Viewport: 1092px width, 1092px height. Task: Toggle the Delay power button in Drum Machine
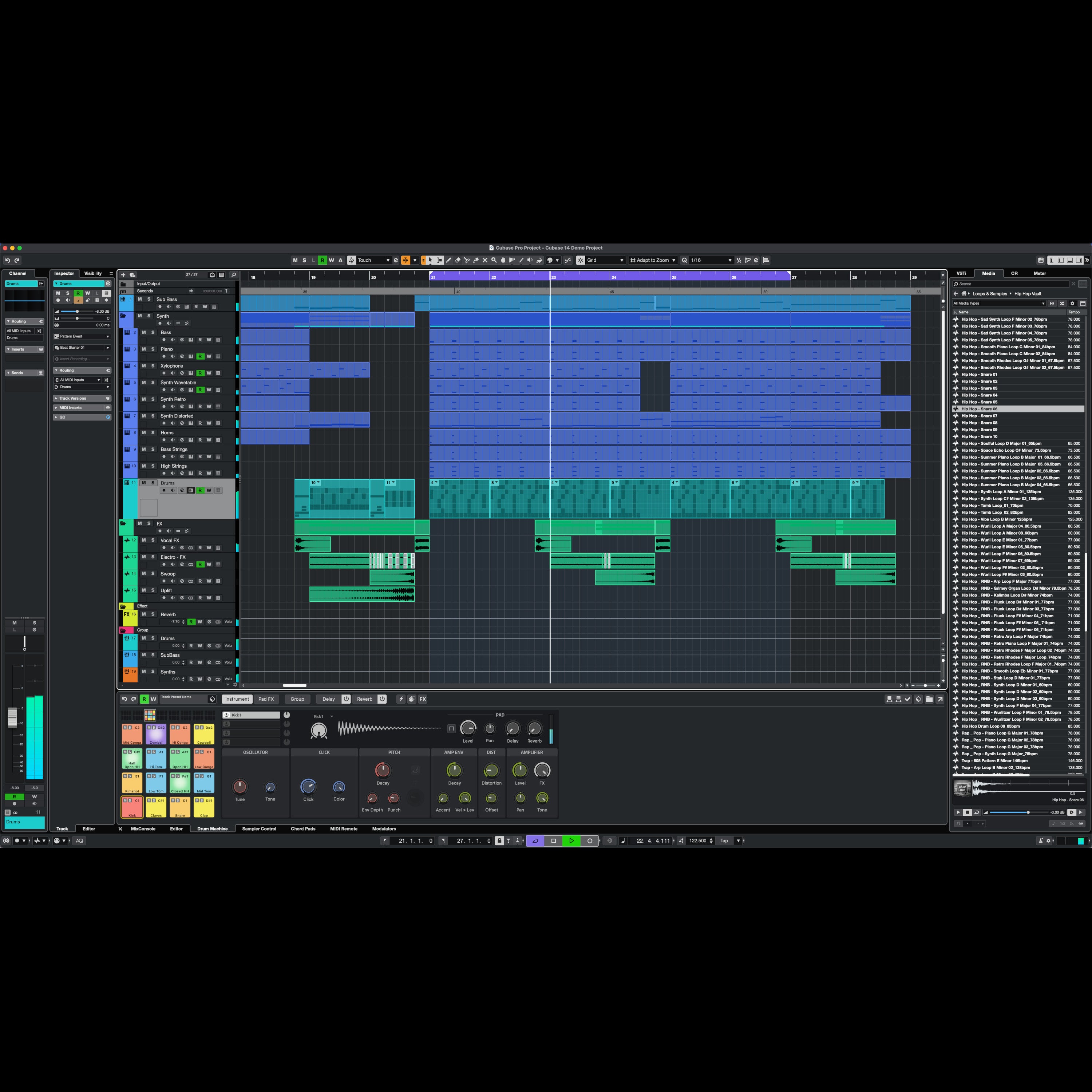click(x=347, y=699)
